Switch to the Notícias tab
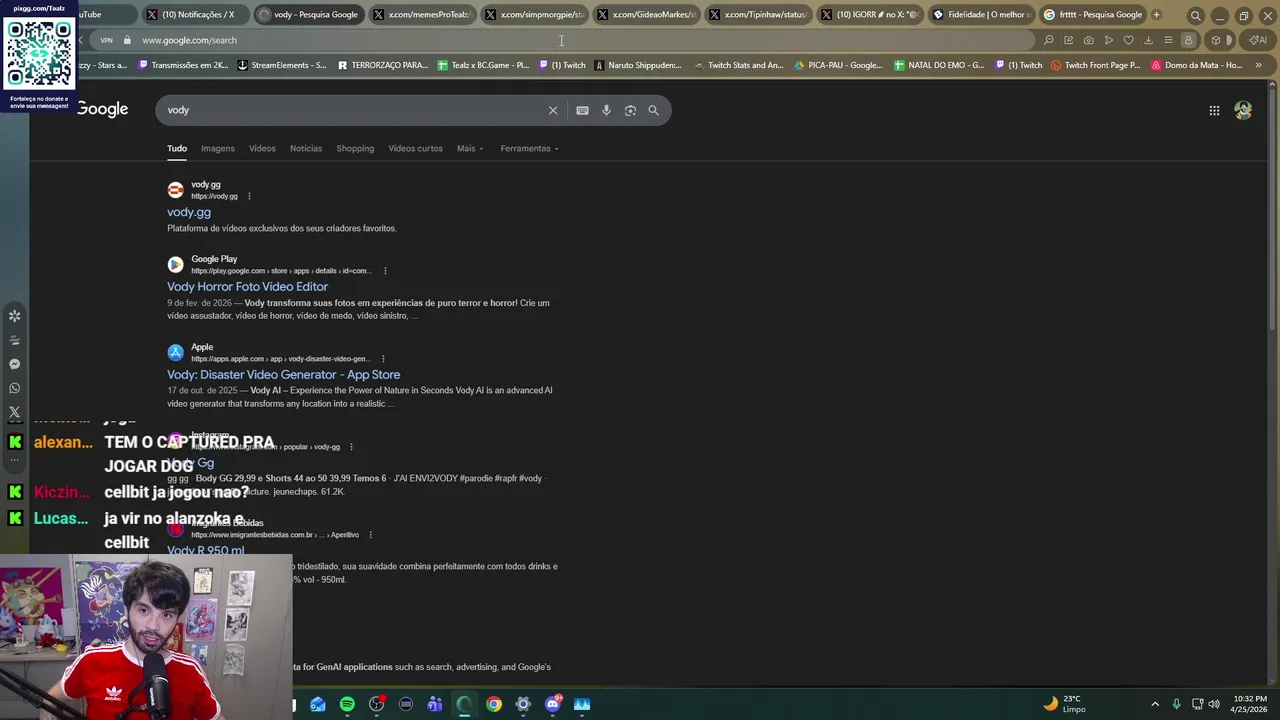Viewport: 1280px width, 720px height. [x=306, y=148]
